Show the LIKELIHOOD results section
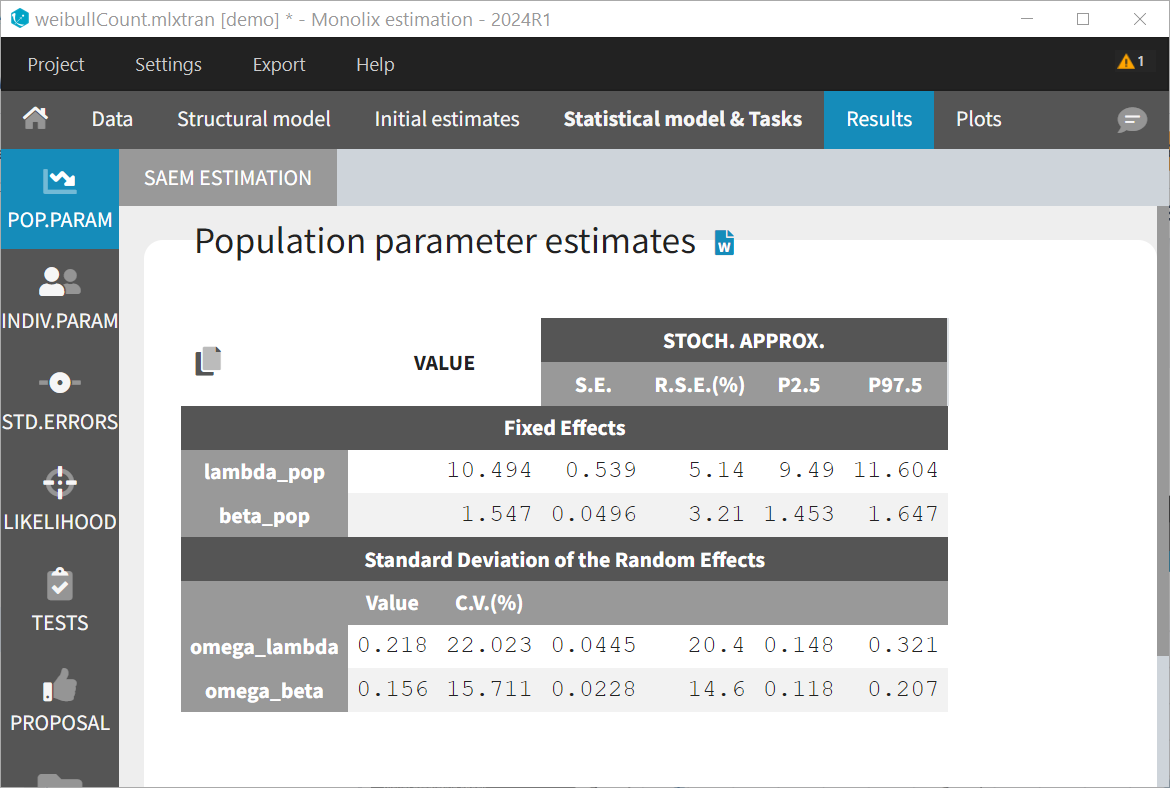Screen dimensions: 1170x788 59,500
